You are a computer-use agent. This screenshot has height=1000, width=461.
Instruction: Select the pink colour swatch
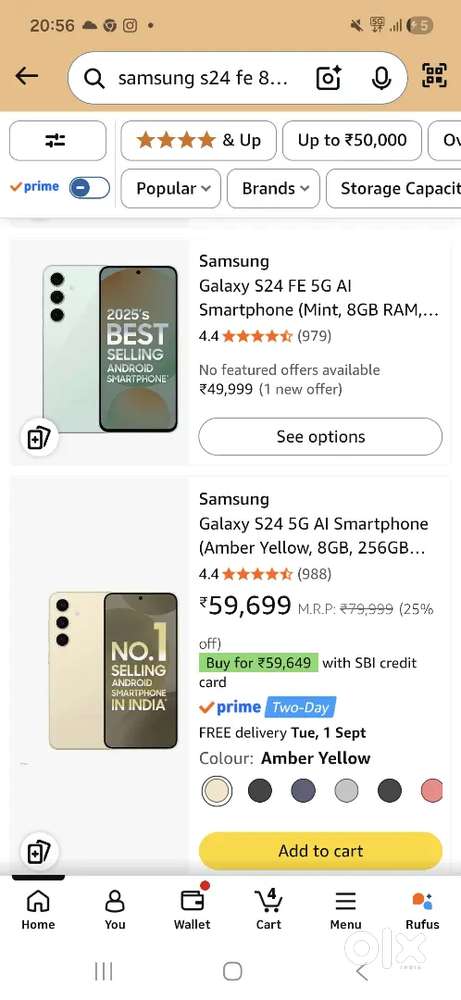[433, 791]
